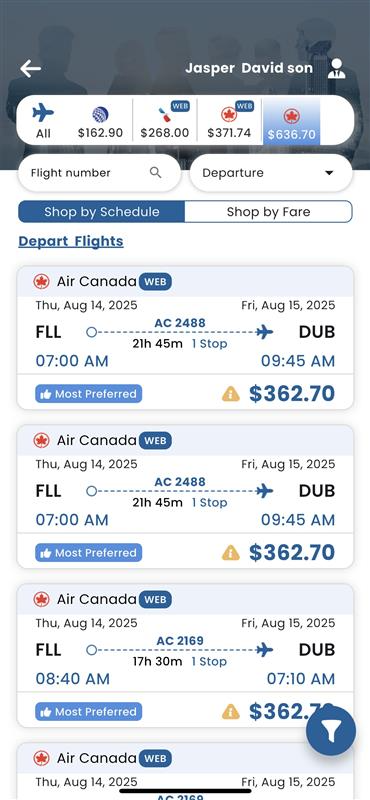Expand the Departure dropdown
370x800 pixels.
click(x=271, y=173)
